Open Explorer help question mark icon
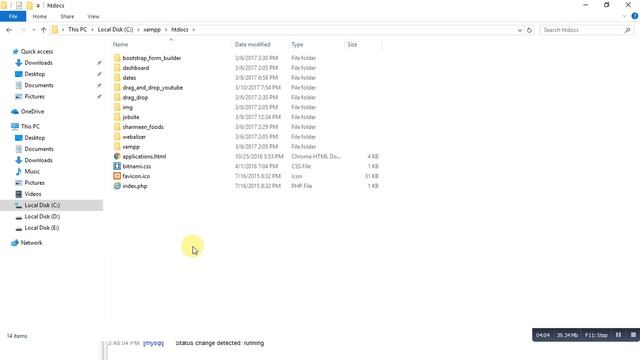This screenshot has height=360, width=640. click(635, 16)
